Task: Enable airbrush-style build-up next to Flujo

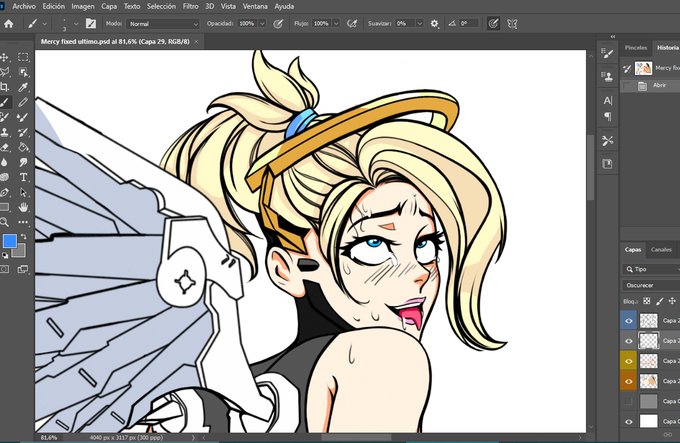Action: [x=352, y=24]
